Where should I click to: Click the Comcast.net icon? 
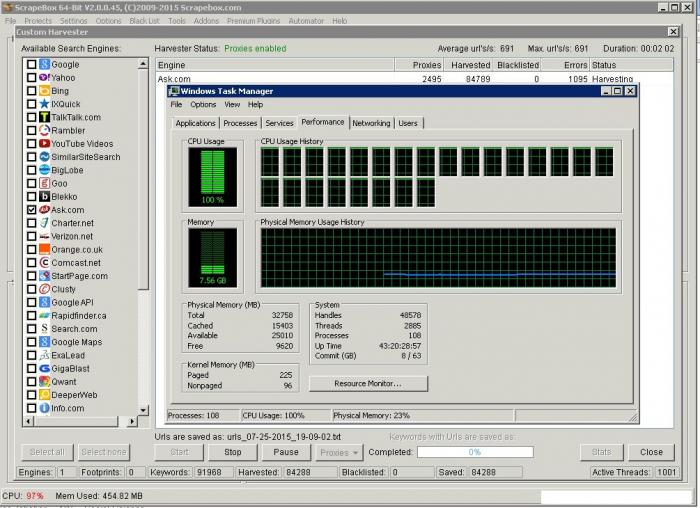(44, 262)
